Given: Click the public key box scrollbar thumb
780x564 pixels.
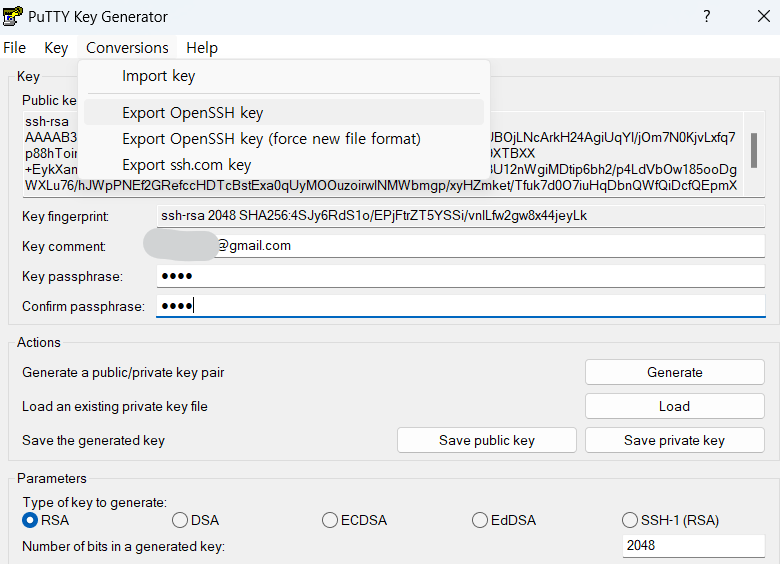Looking at the screenshot, I should pos(754,150).
